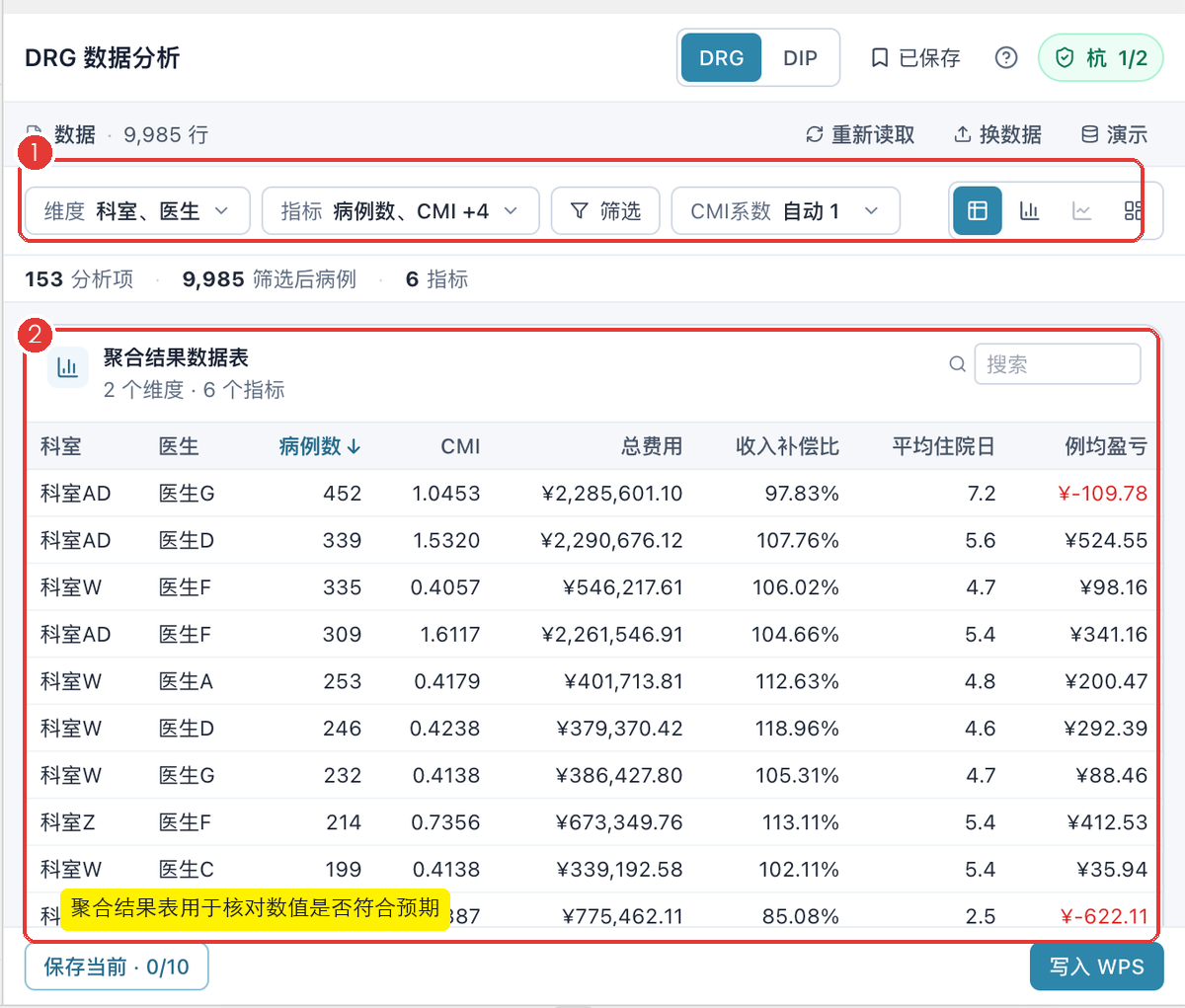Select cell 118.96%

[x=797, y=729]
